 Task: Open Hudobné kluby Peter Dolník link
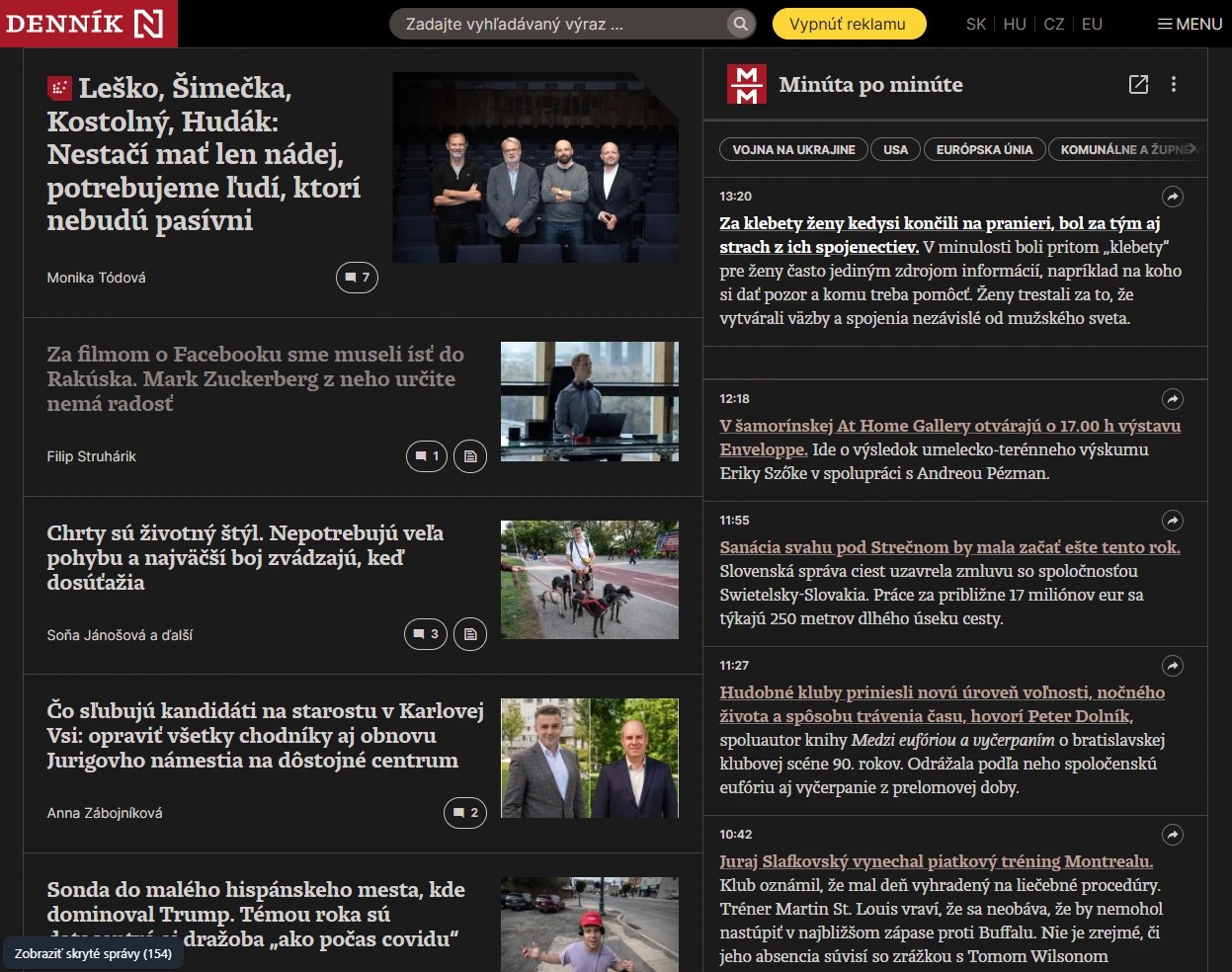point(942,704)
